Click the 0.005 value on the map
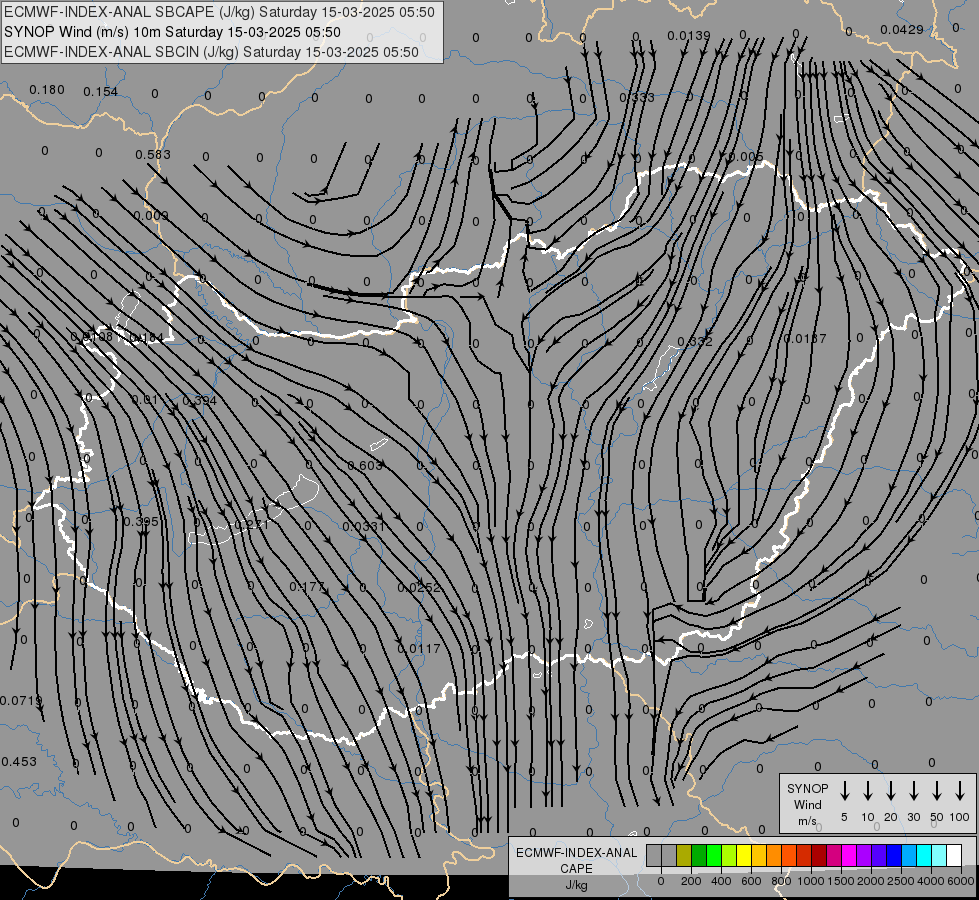The image size is (979, 900). click(x=746, y=157)
